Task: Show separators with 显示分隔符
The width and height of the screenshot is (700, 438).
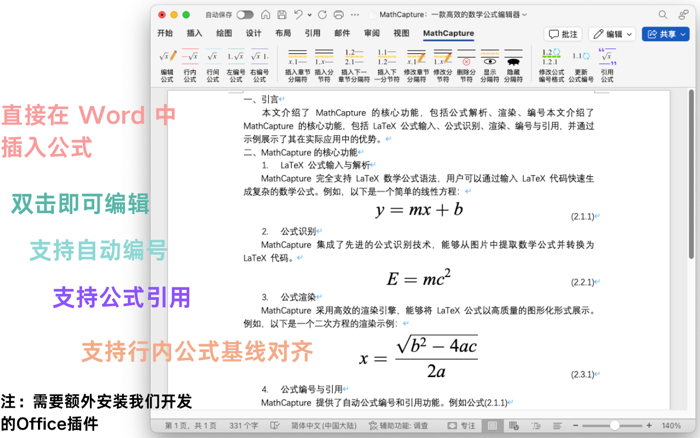Action: [x=490, y=65]
